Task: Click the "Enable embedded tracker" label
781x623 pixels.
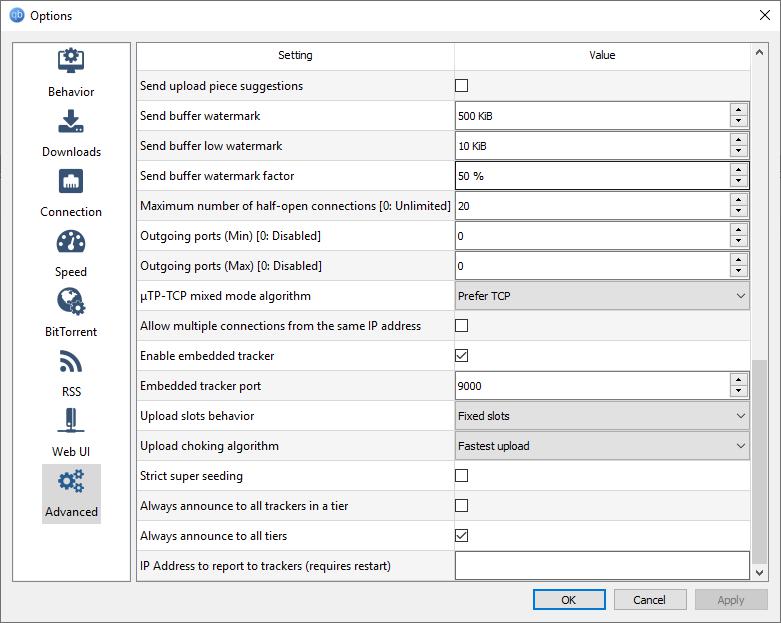Action: click(x=207, y=356)
